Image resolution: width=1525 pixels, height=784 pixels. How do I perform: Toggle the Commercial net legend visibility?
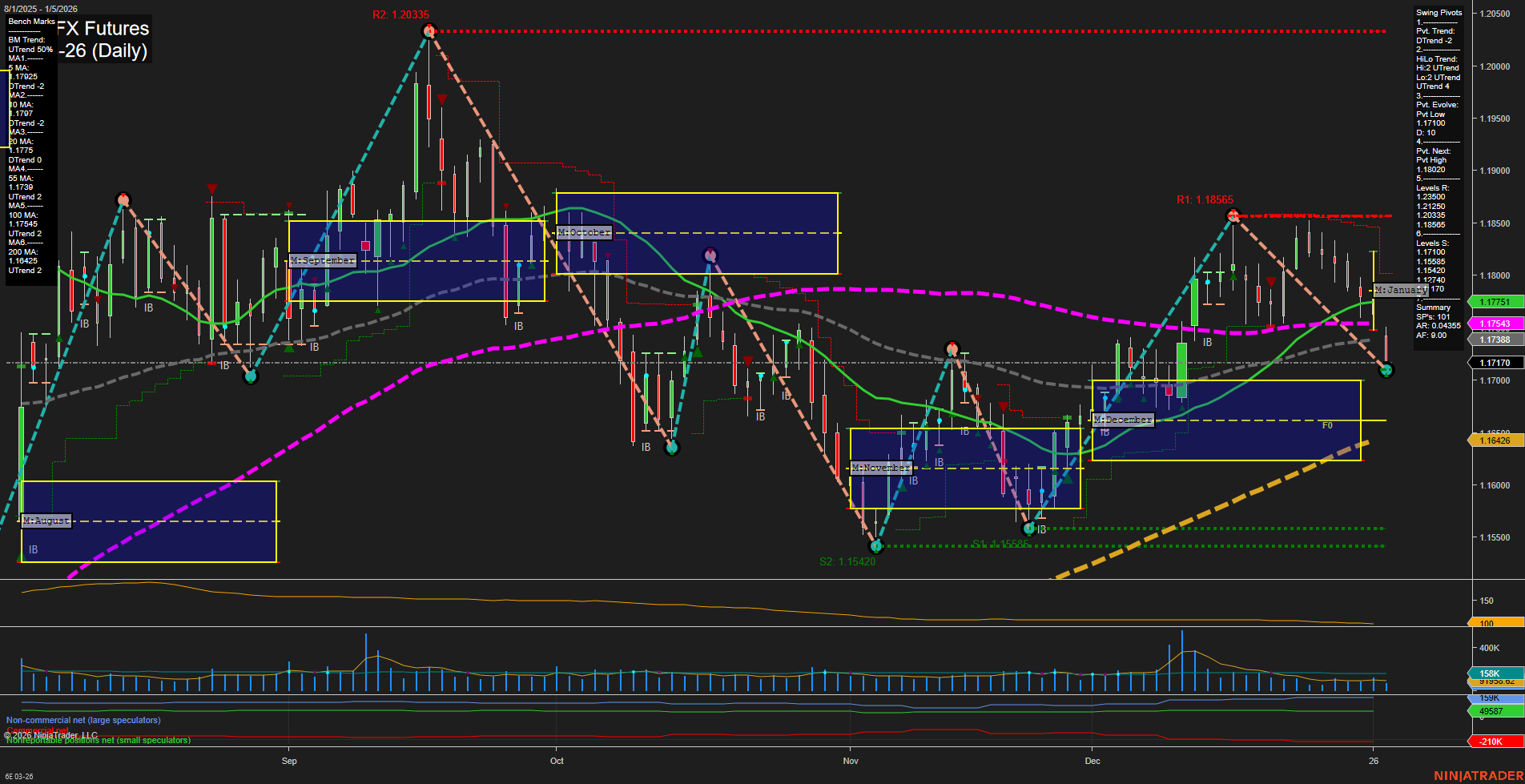(38, 730)
